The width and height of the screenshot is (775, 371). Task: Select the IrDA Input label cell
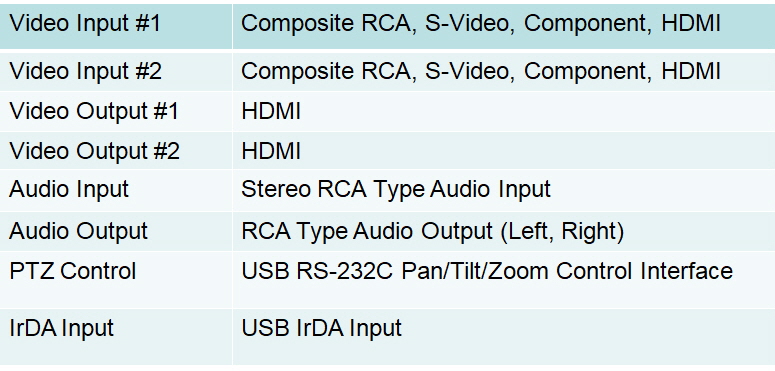(116, 337)
